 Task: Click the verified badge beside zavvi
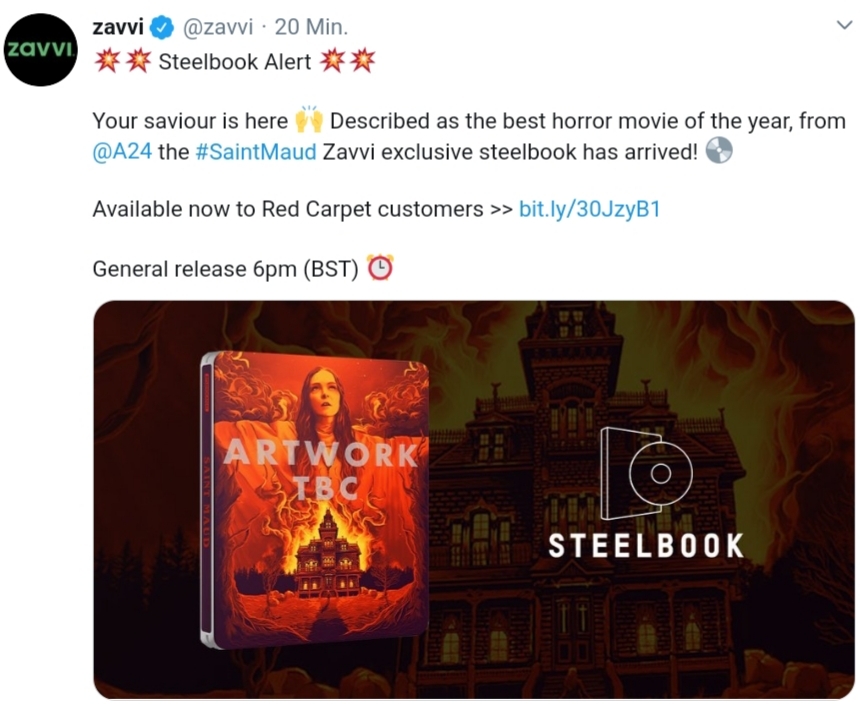tap(162, 27)
